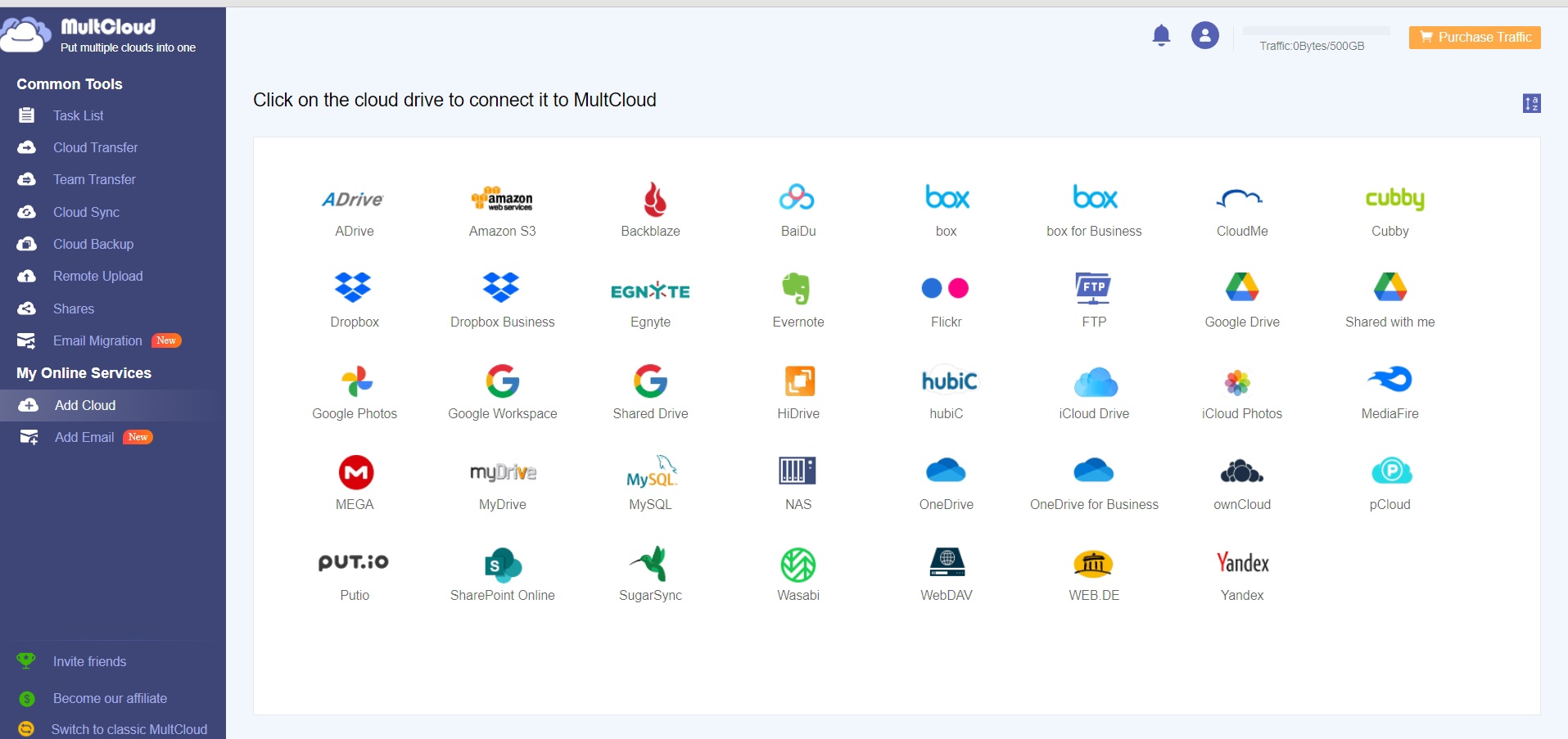Connect Wasabi storage

[x=798, y=565]
